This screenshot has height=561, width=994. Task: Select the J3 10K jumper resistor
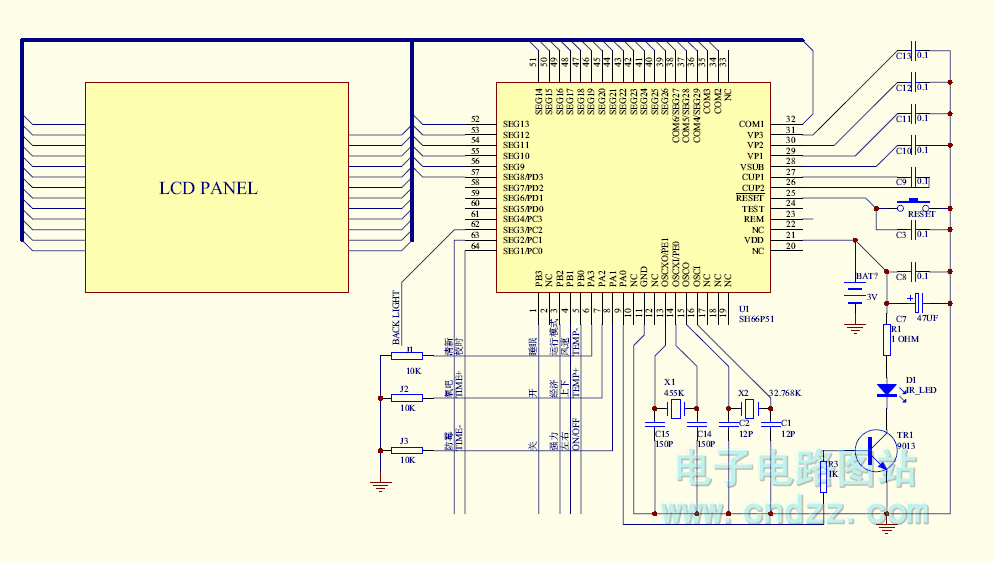tap(407, 451)
